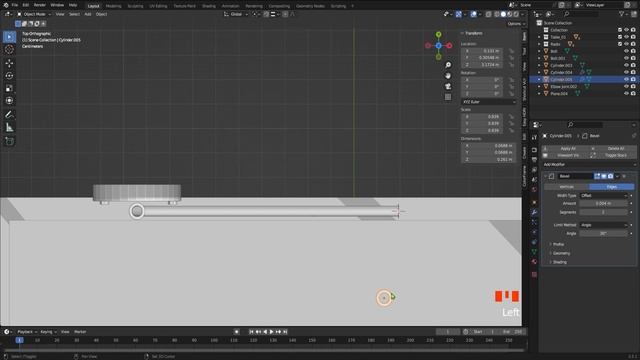Click Toggle Stack button
Screen dimensions: 640x360
[x=613, y=156]
